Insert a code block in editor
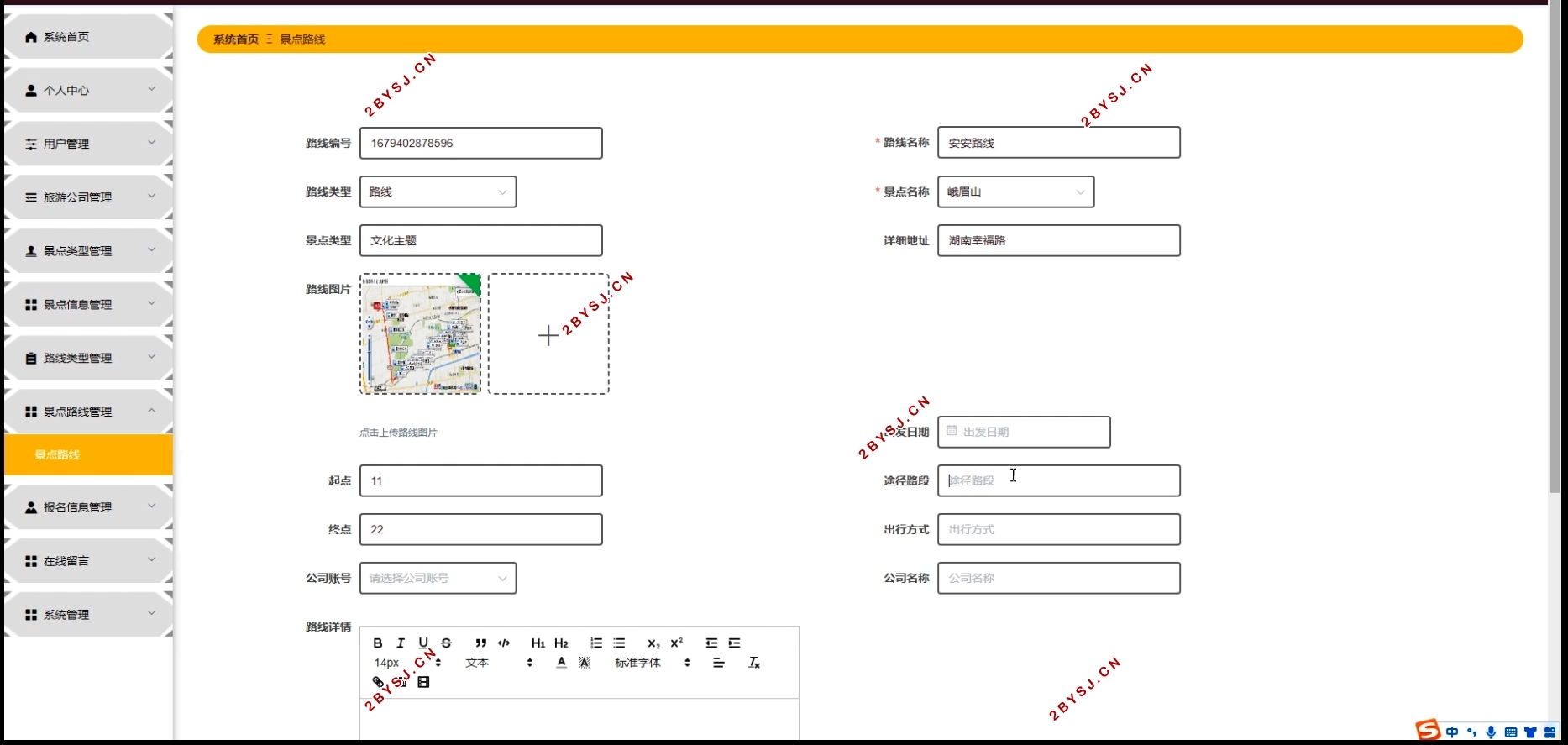The image size is (1568, 745). (504, 643)
